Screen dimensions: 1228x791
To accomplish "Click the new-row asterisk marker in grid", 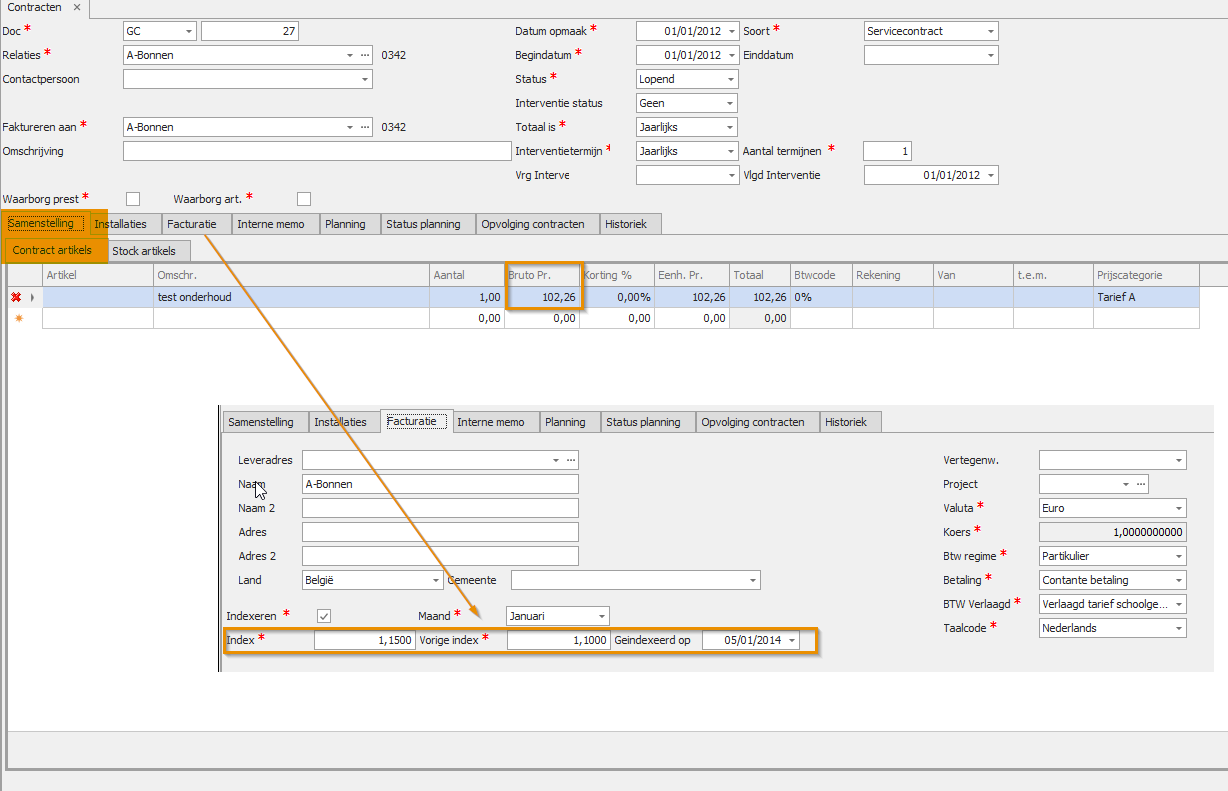I will click(x=17, y=318).
